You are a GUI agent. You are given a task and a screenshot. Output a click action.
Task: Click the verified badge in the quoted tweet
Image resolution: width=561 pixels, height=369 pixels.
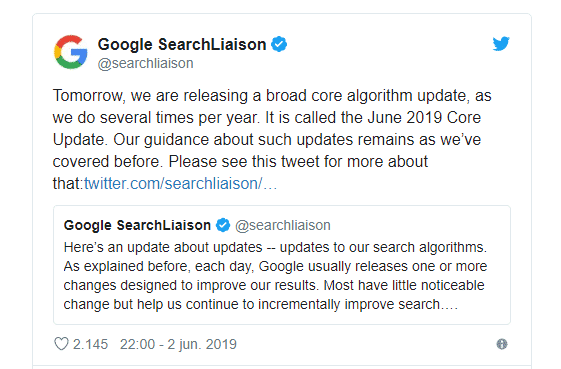[223, 225]
